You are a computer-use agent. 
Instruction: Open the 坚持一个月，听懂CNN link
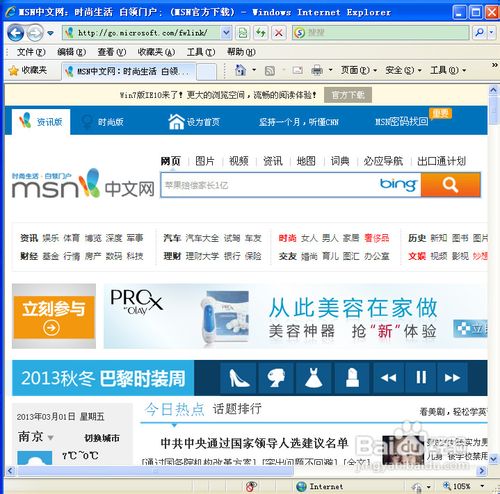299,122
